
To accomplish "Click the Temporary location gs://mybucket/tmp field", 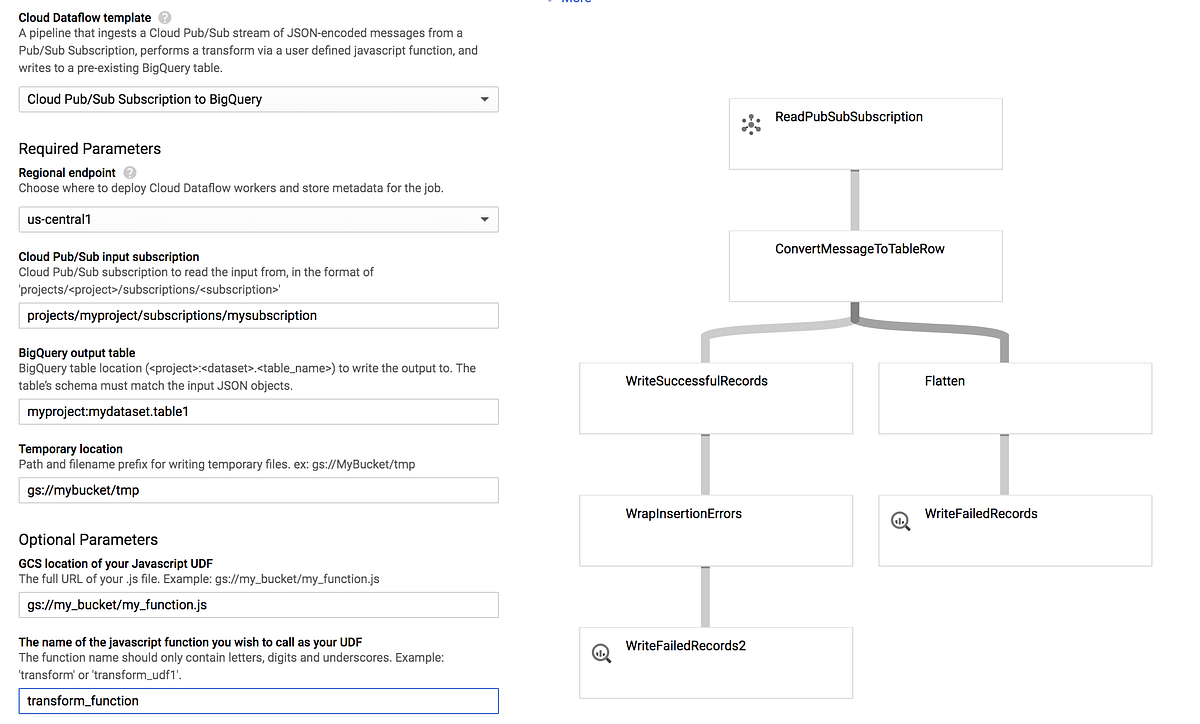I will click(x=258, y=490).
